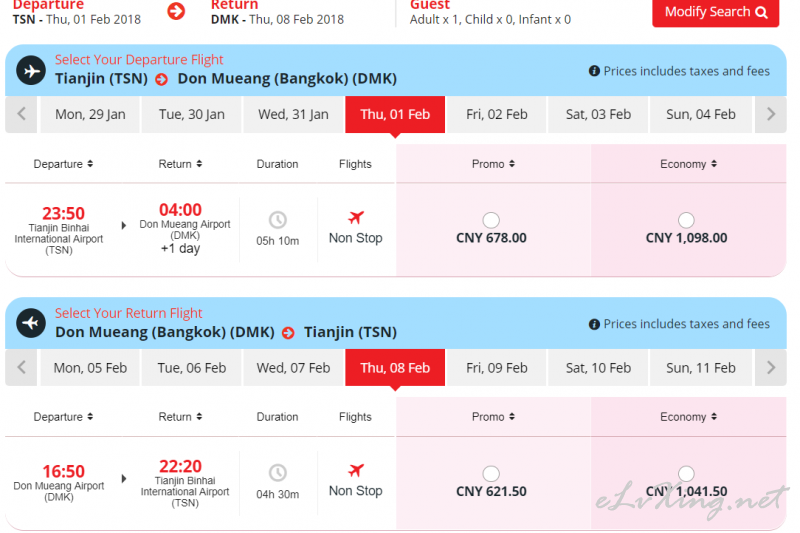
Task: Select the Economy fare CNY 1,098.00
Action: [x=686, y=220]
